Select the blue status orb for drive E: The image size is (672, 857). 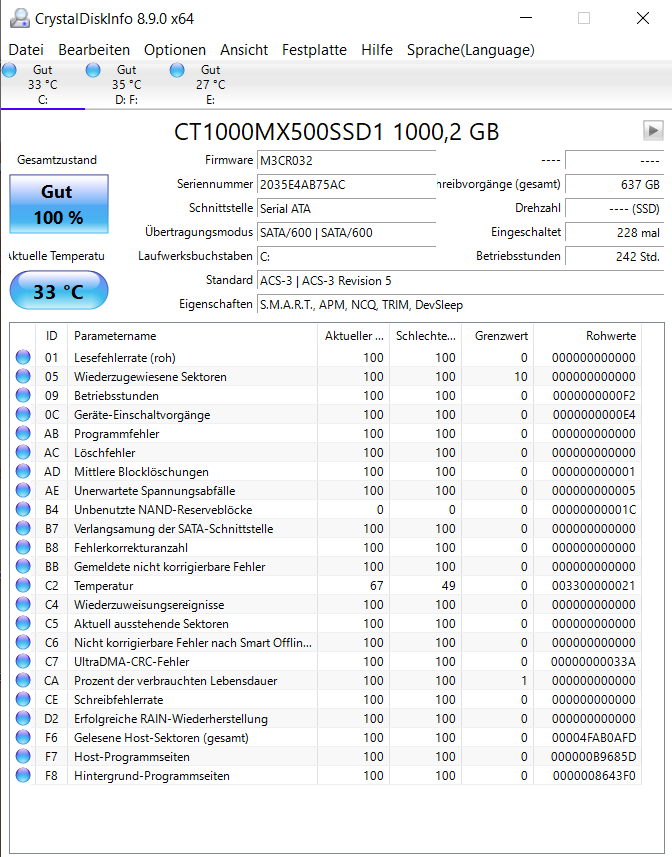[x=177, y=70]
